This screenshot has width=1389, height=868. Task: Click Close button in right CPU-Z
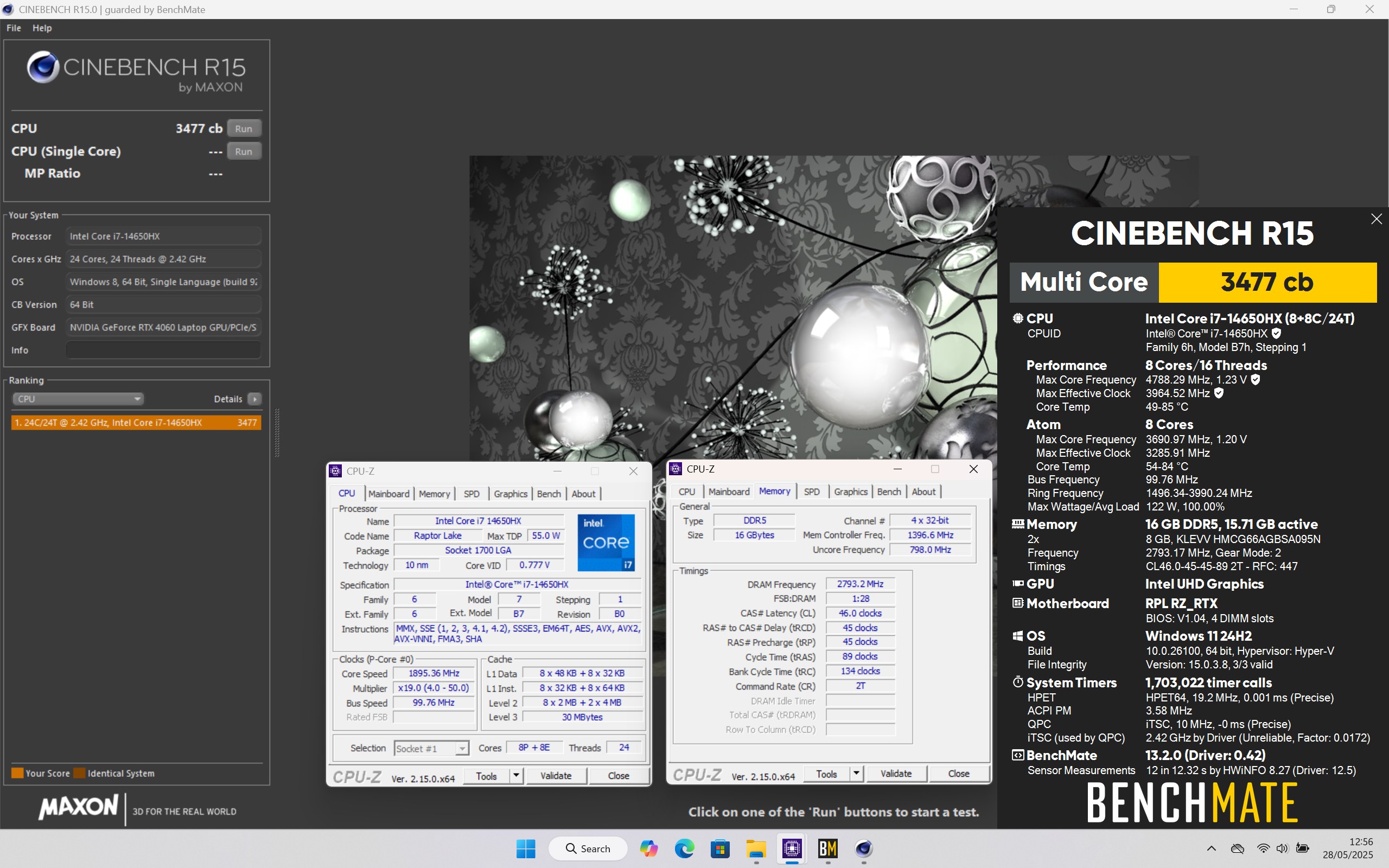point(959,774)
